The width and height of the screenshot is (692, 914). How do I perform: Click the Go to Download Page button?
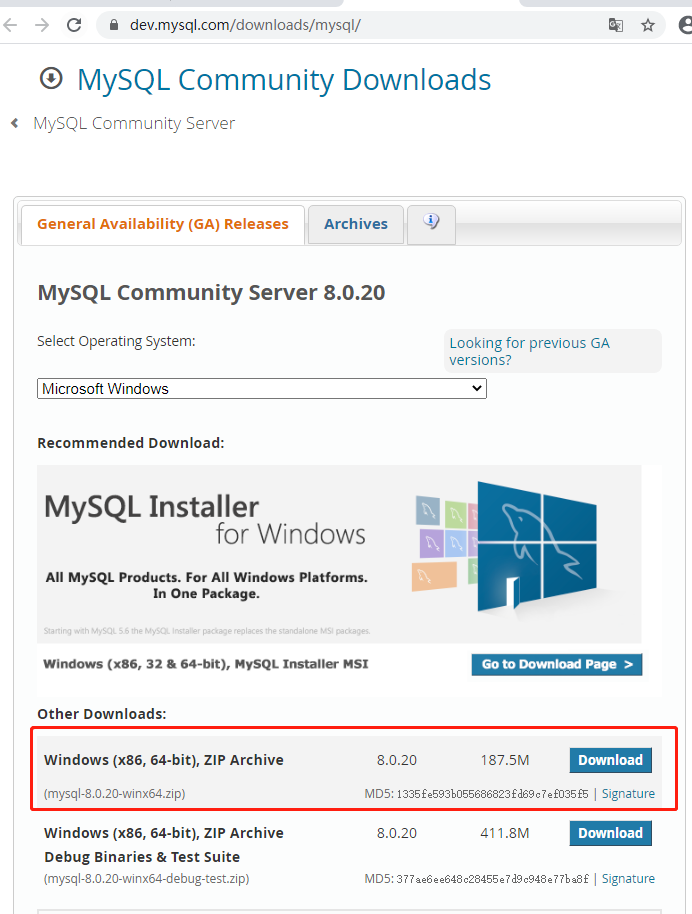pyautogui.click(x=557, y=665)
